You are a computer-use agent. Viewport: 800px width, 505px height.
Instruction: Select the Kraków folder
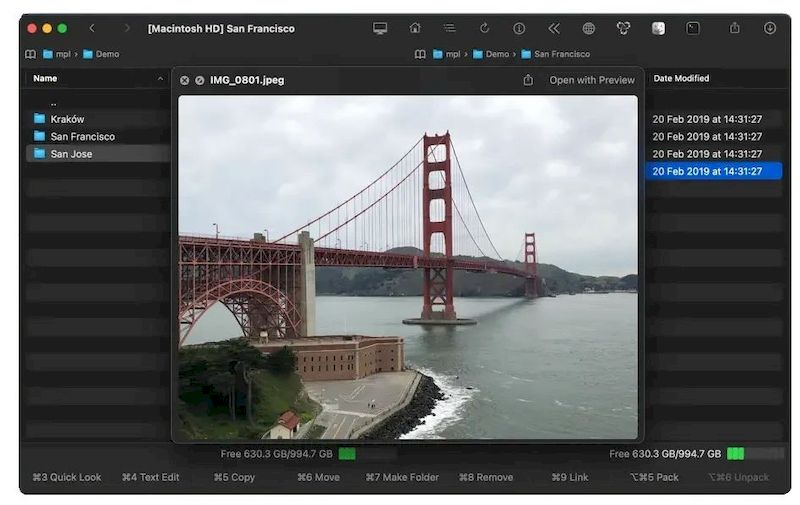[x=67, y=119]
